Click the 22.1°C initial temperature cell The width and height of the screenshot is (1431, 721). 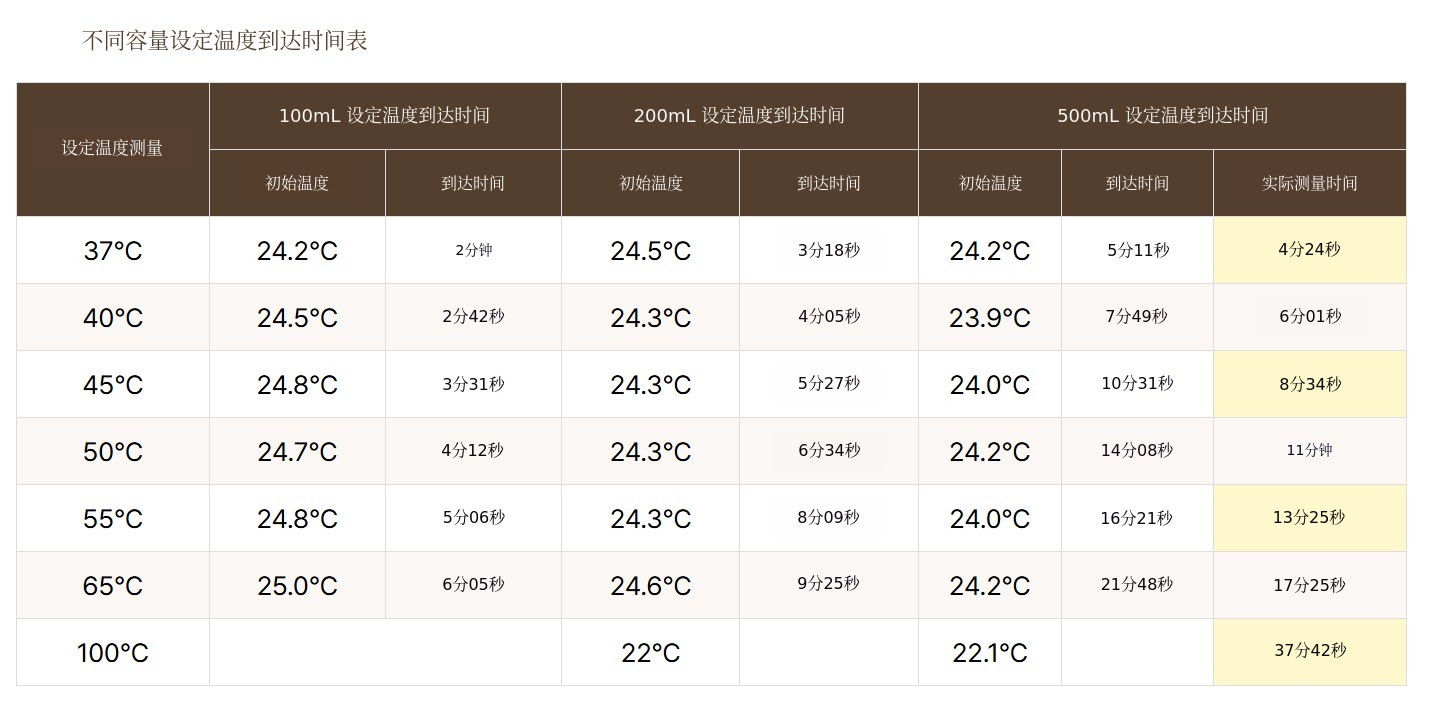point(989,653)
